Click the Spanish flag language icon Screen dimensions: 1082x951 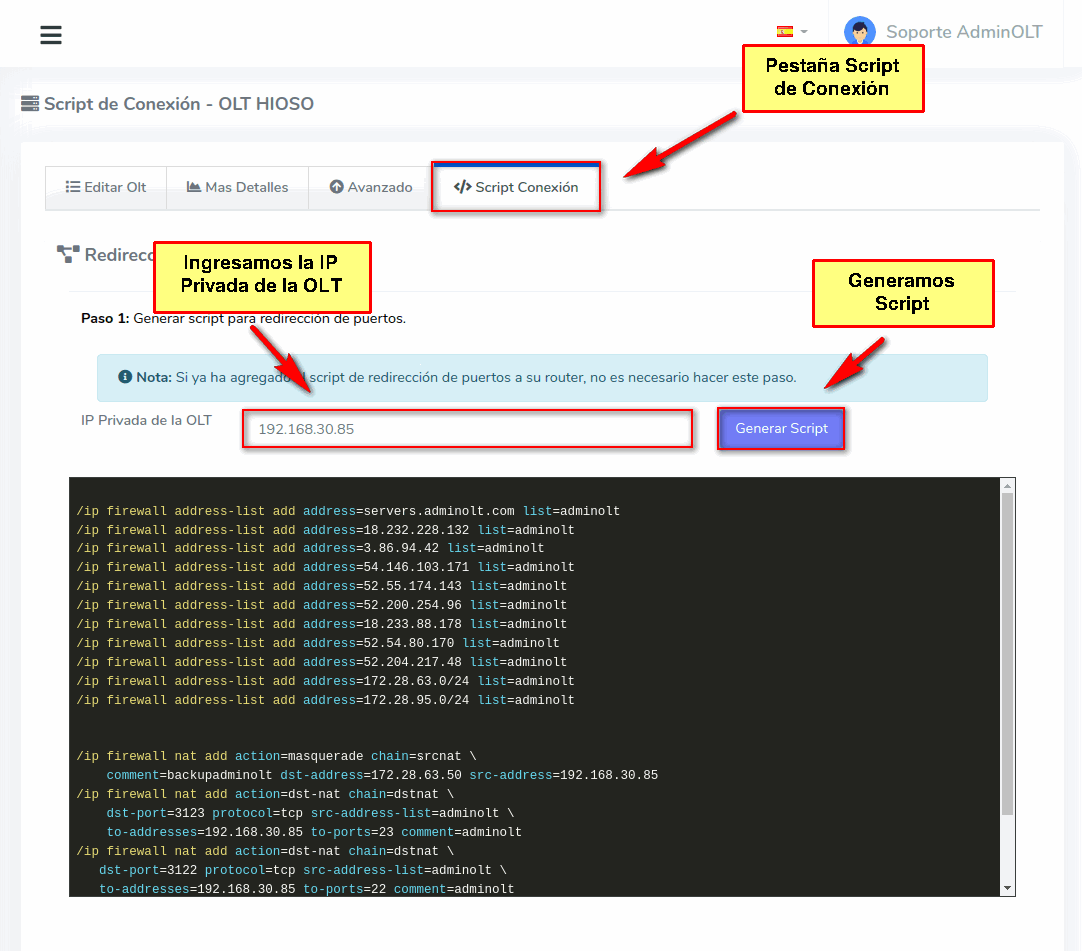[785, 32]
